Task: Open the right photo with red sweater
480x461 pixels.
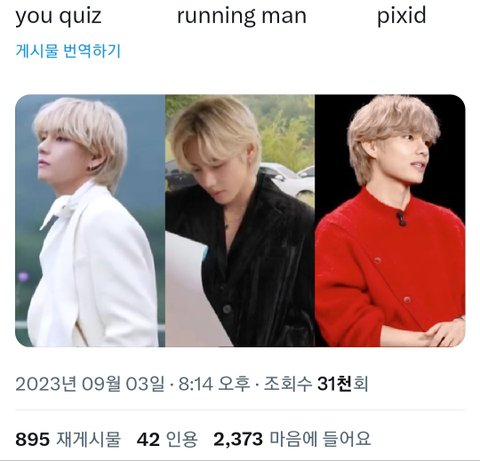Action: (x=390, y=221)
